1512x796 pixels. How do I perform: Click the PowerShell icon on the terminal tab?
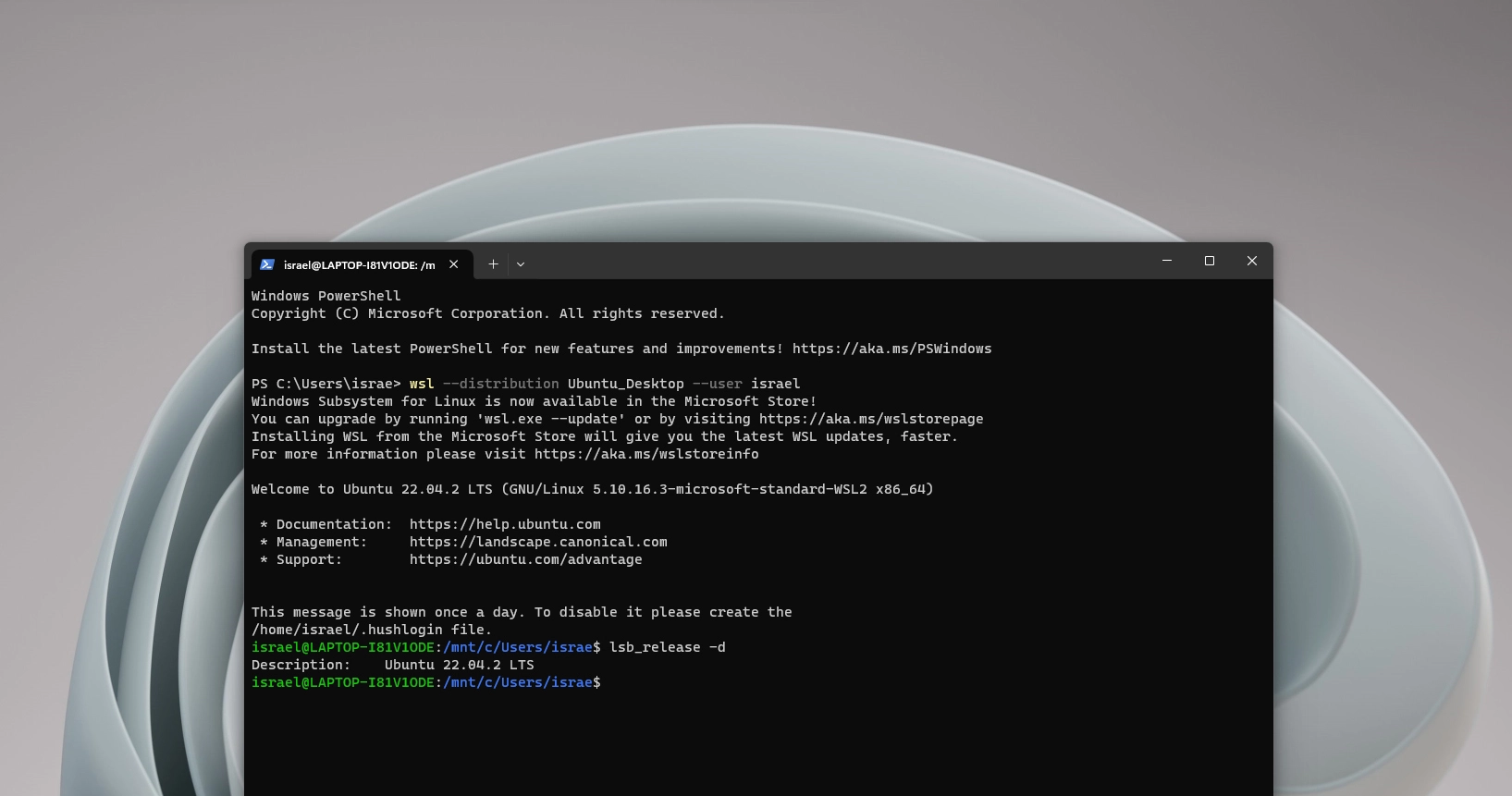[x=267, y=264]
